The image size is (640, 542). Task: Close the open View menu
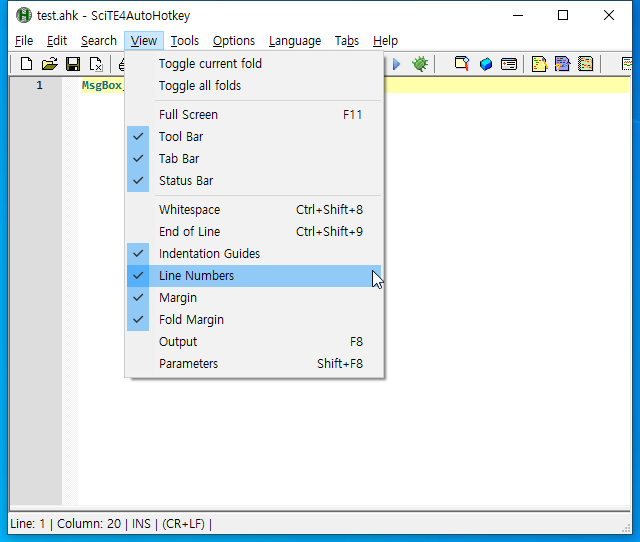coord(144,41)
